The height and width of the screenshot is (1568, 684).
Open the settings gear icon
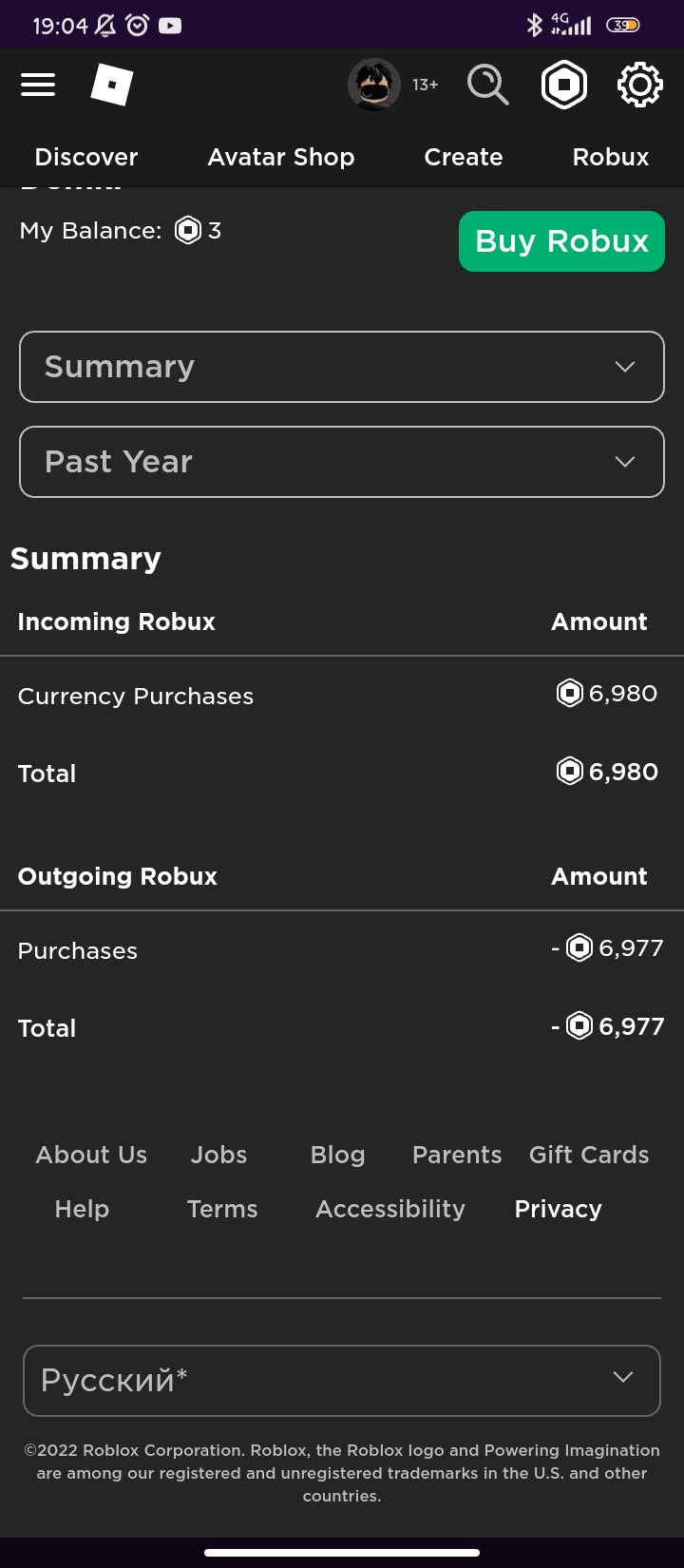click(640, 86)
